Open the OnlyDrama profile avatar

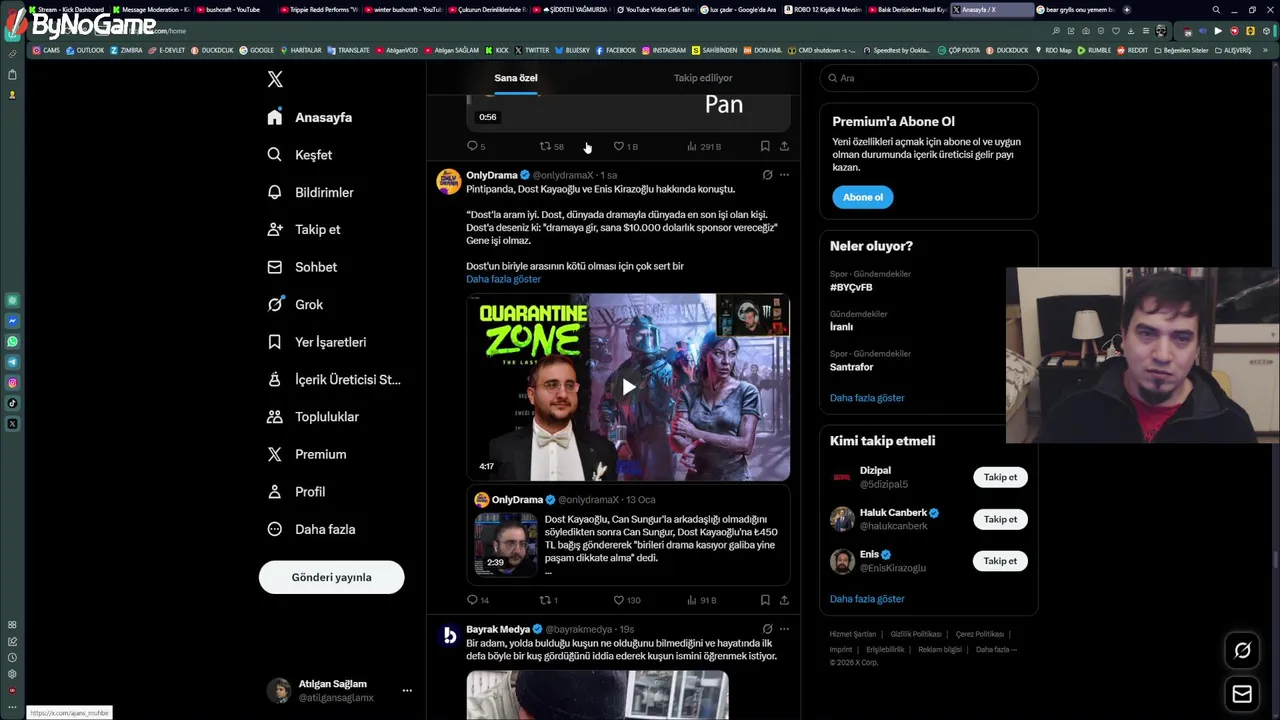pyautogui.click(x=449, y=181)
